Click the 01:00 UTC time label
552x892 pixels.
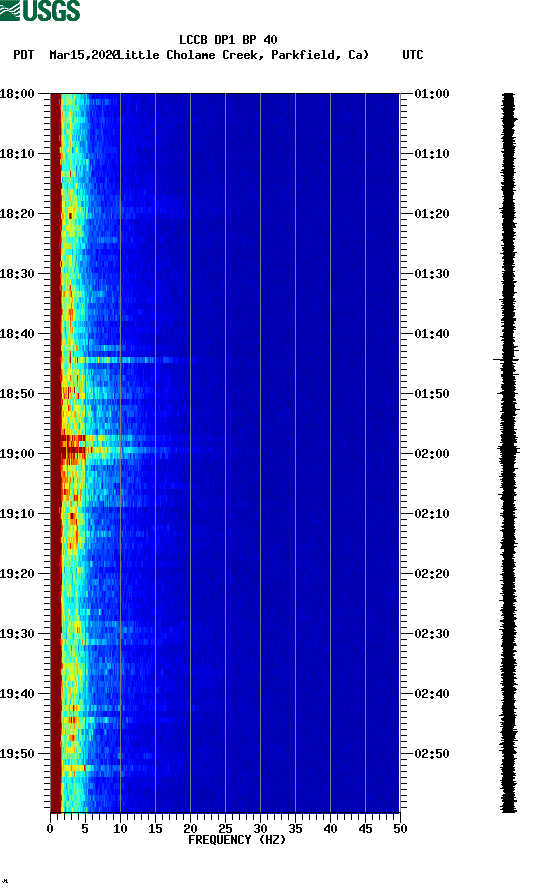[432, 94]
